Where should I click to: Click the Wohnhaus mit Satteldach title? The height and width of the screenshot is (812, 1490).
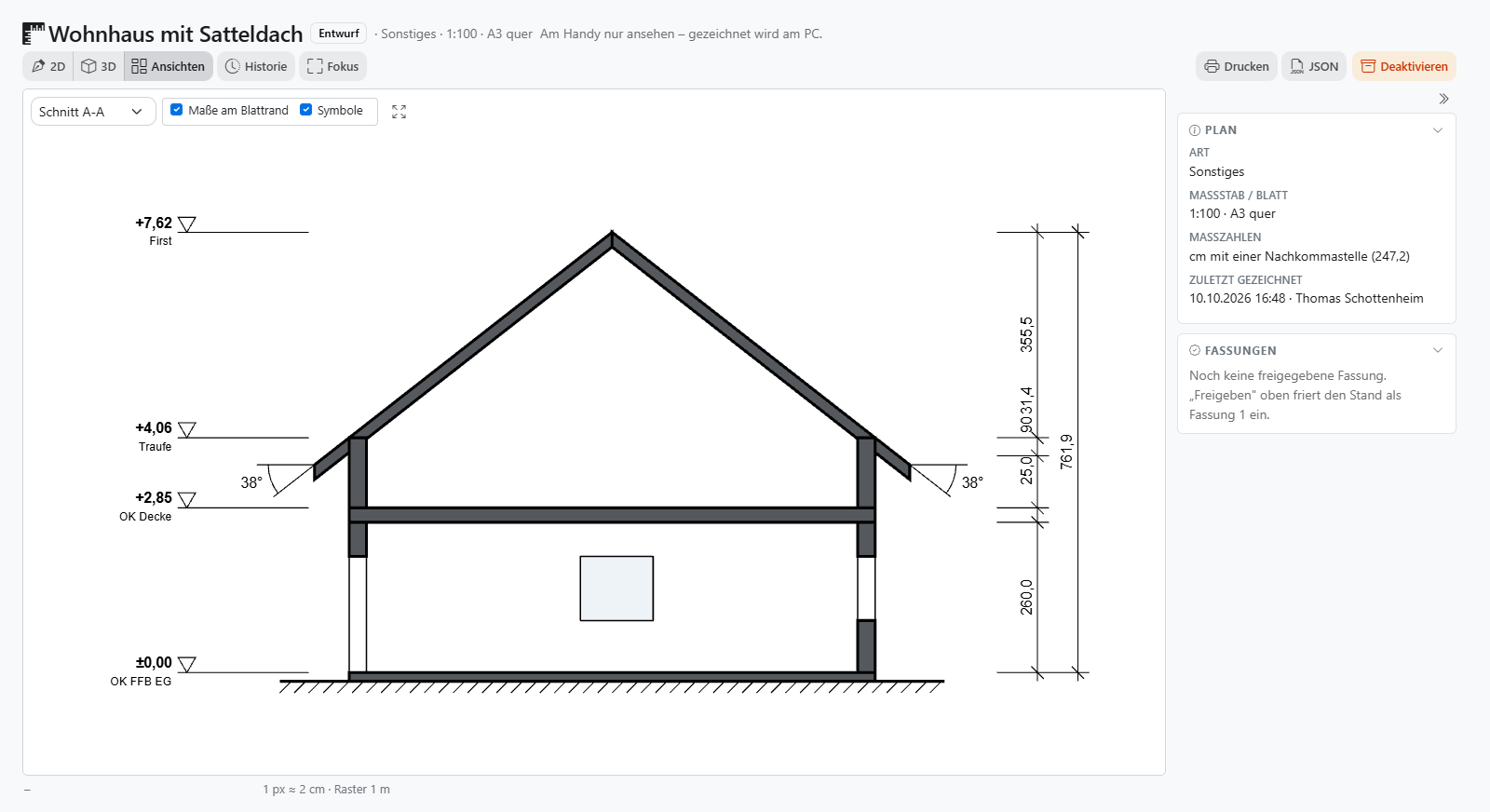point(176,34)
